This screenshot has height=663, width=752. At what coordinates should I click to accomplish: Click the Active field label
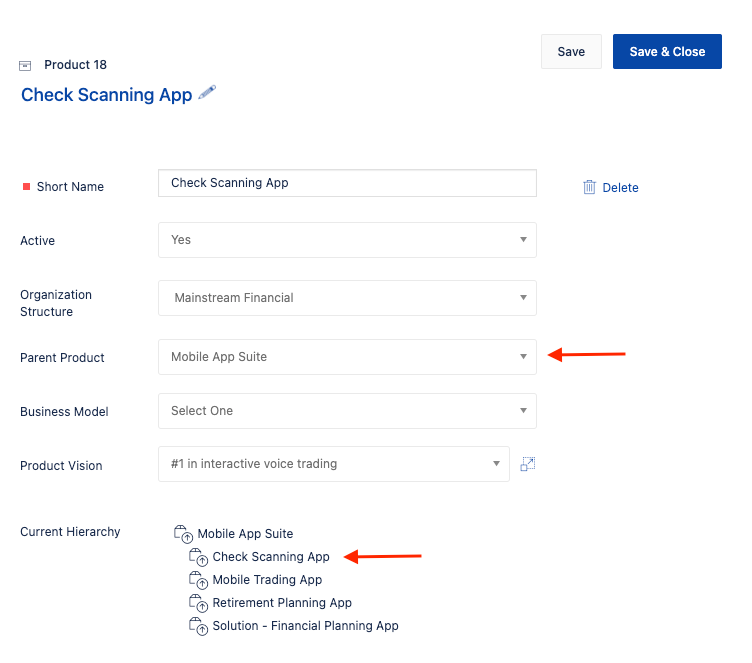37,240
